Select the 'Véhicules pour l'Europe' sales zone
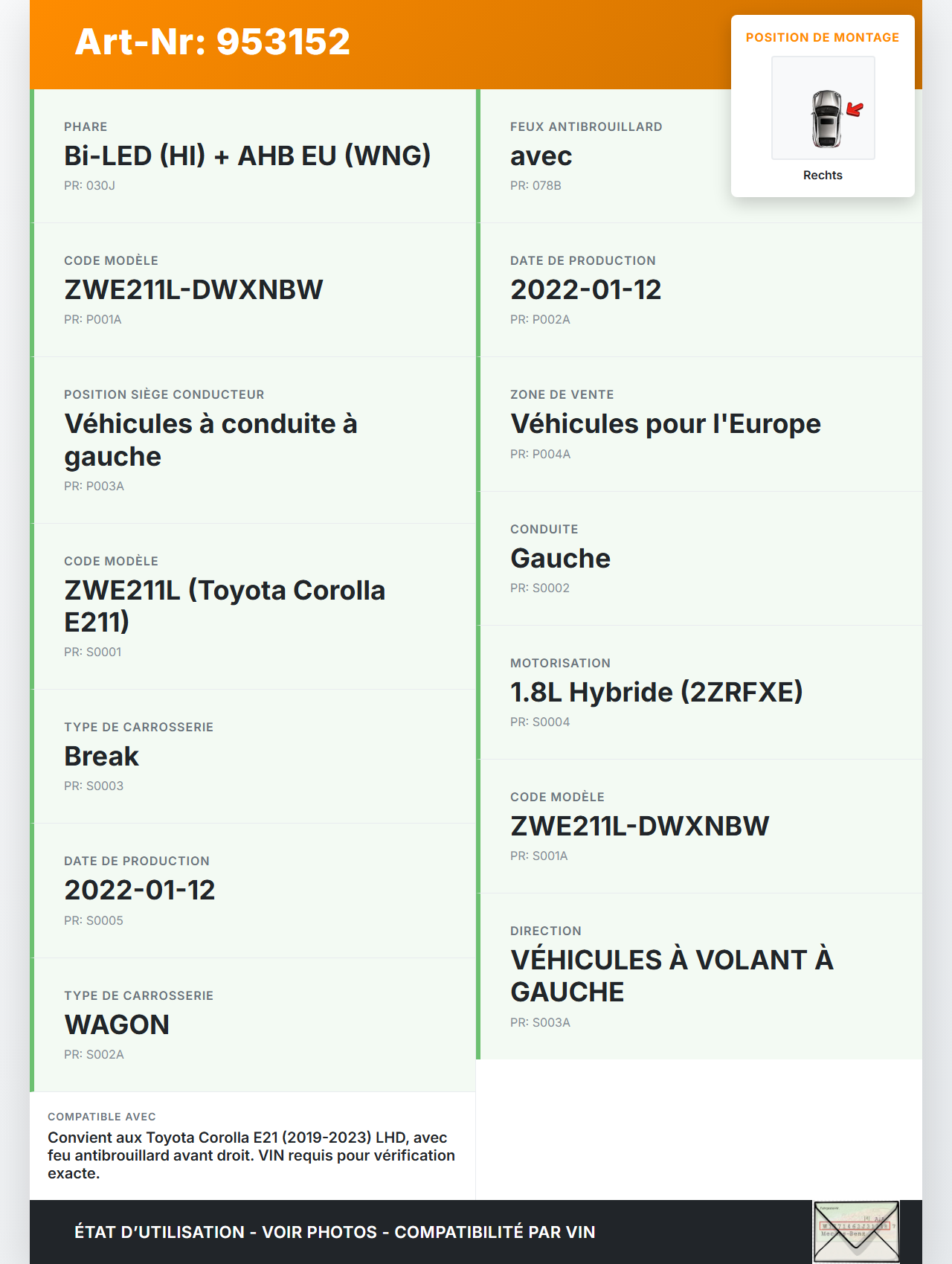Viewport: 952px width, 1264px height. pos(665,424)
